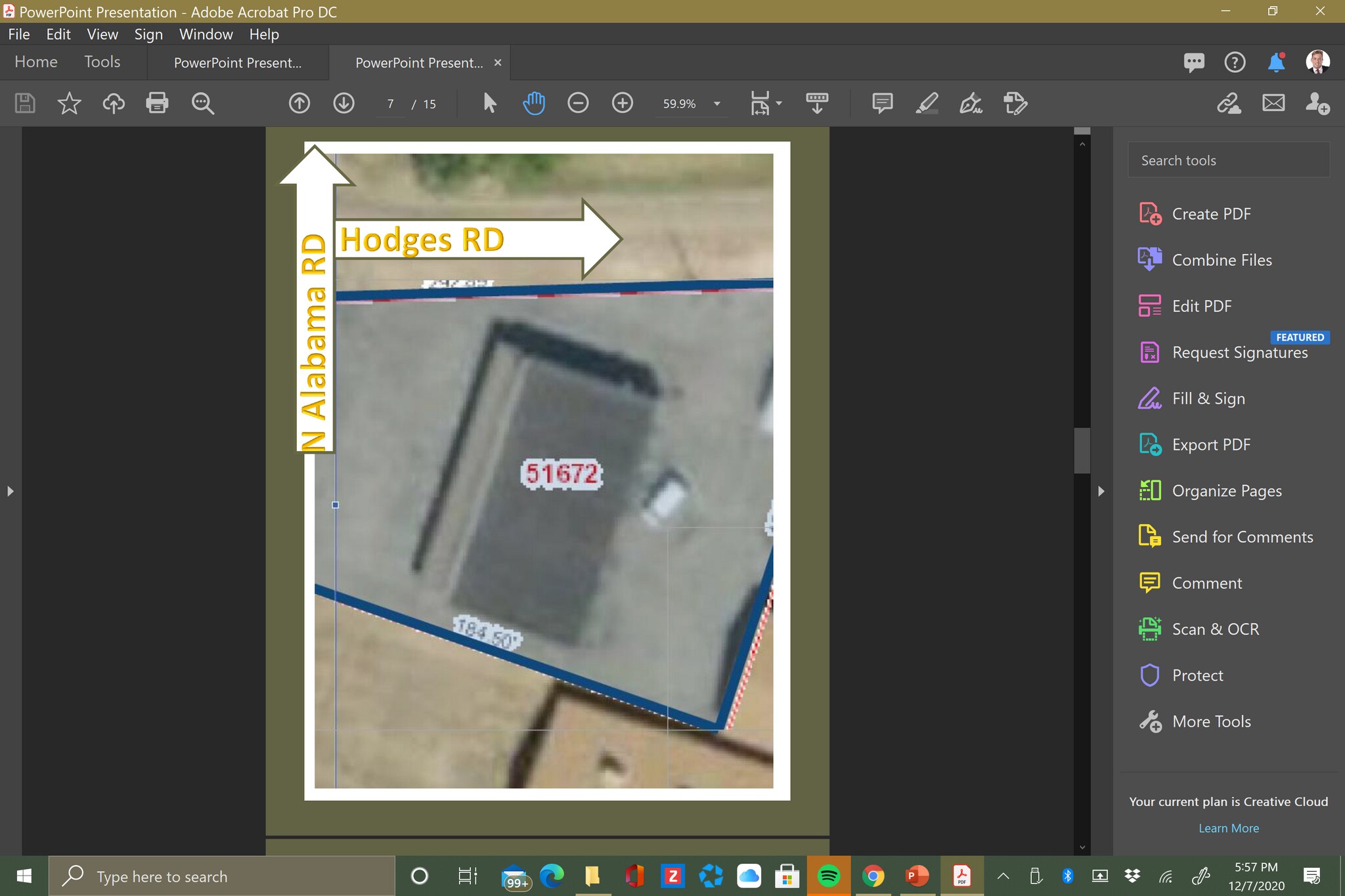
Task: Click the vertical scrollbar thumb
Action: 1082,450
